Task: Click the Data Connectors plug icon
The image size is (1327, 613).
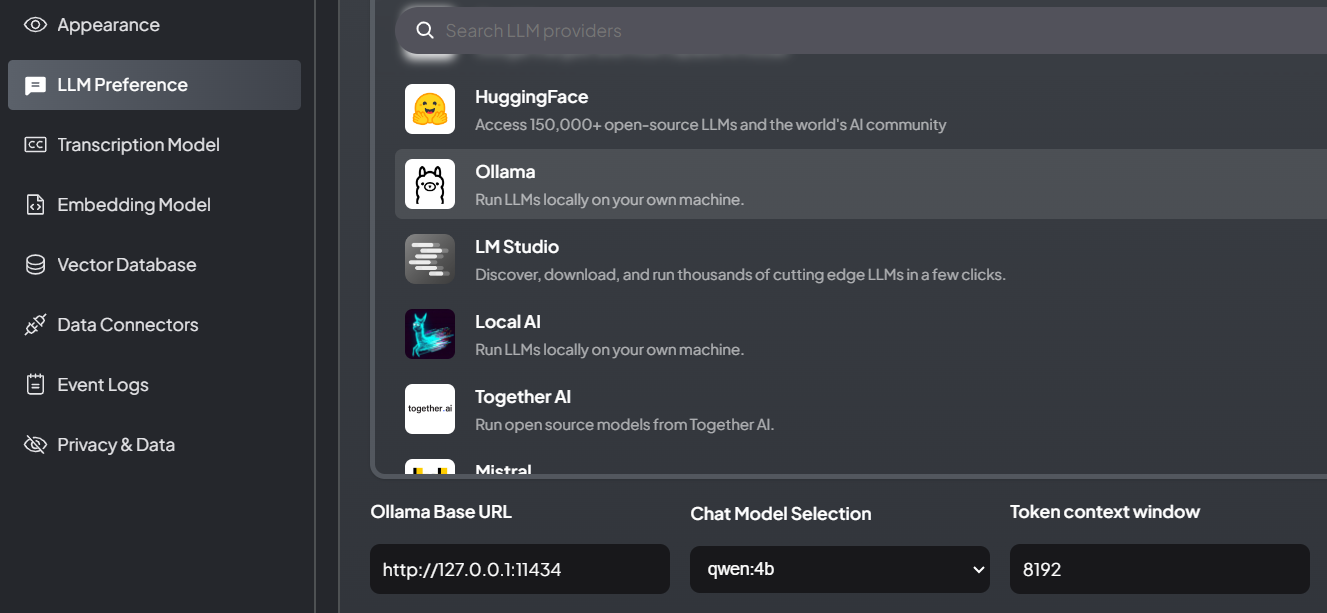Action: tap(35, 325)
